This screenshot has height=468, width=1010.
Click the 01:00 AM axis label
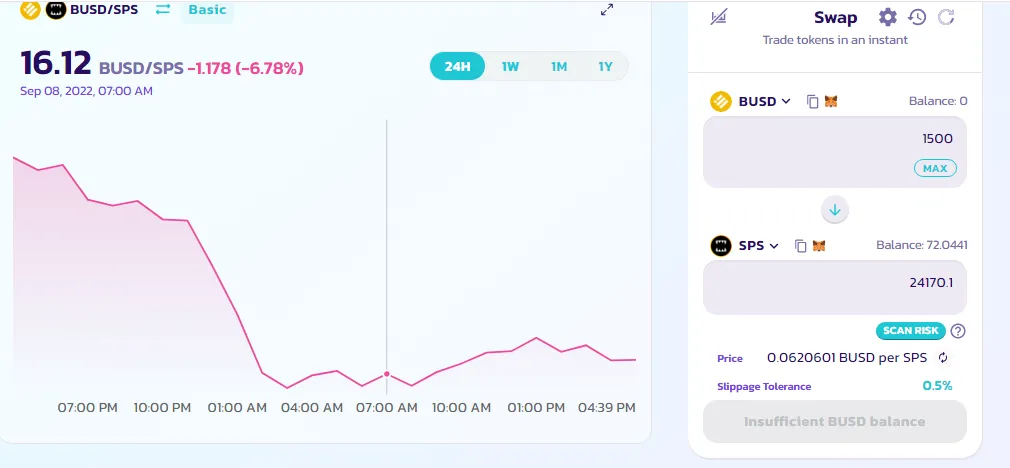click(237, 407)
